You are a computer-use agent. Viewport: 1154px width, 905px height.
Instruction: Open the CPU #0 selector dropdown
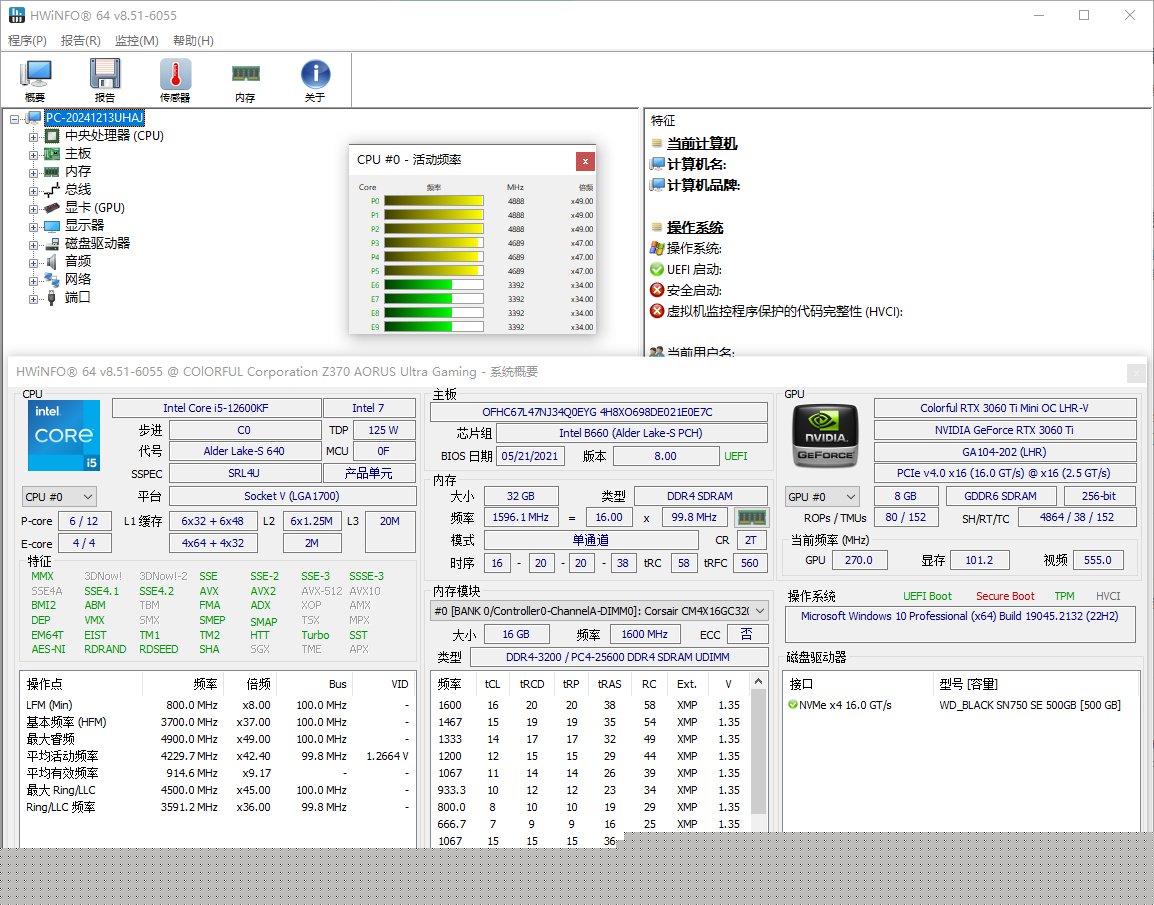coord(59,497)
